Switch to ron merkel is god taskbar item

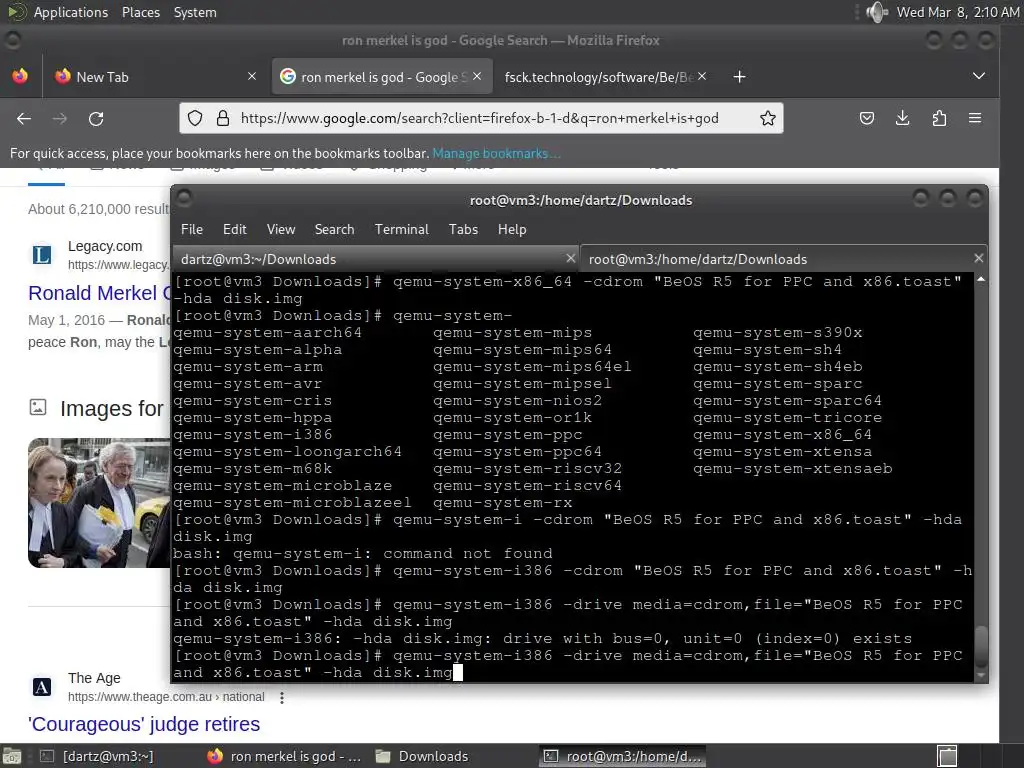point(284,756)
